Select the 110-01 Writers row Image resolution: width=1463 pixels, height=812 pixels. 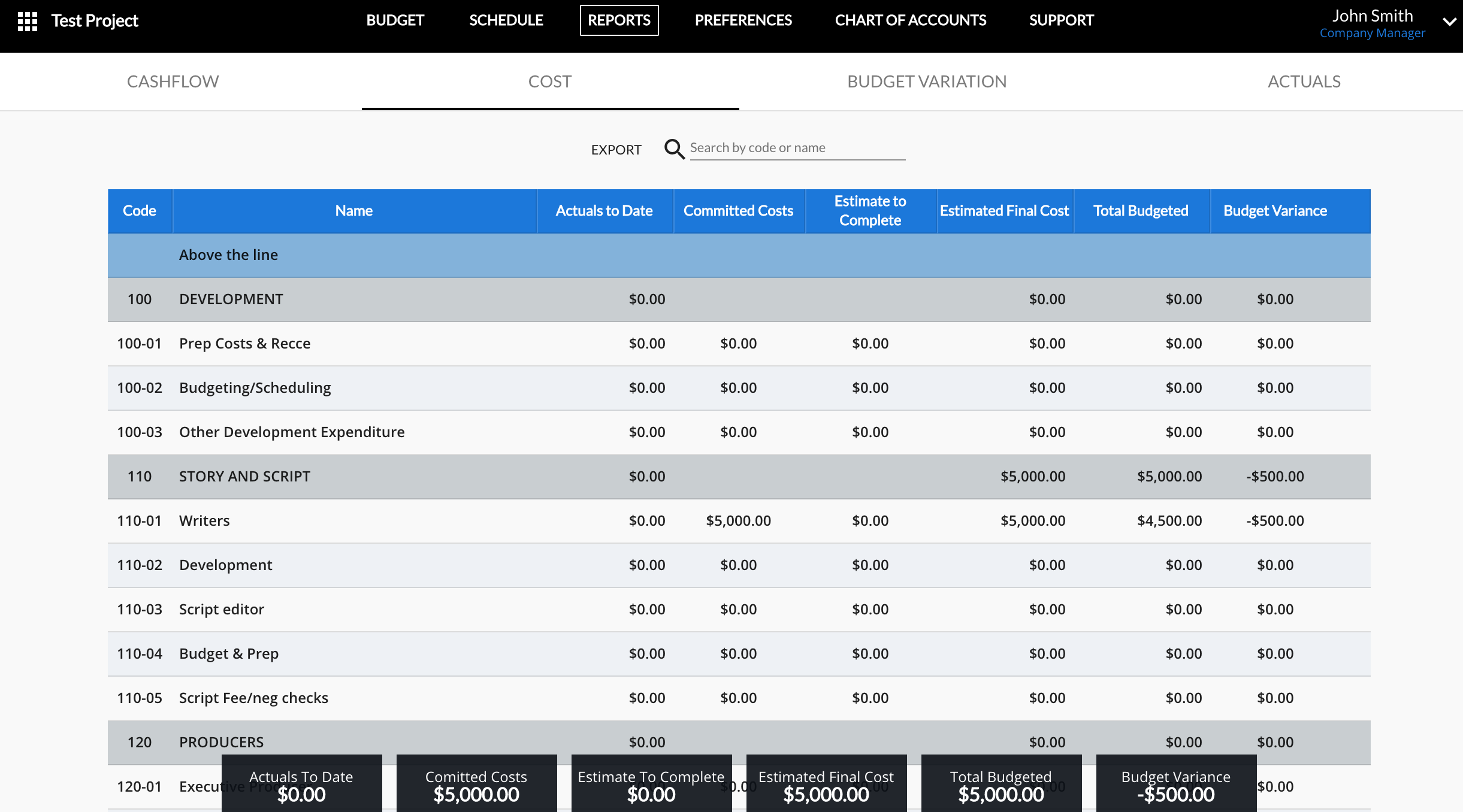(204, 521)
